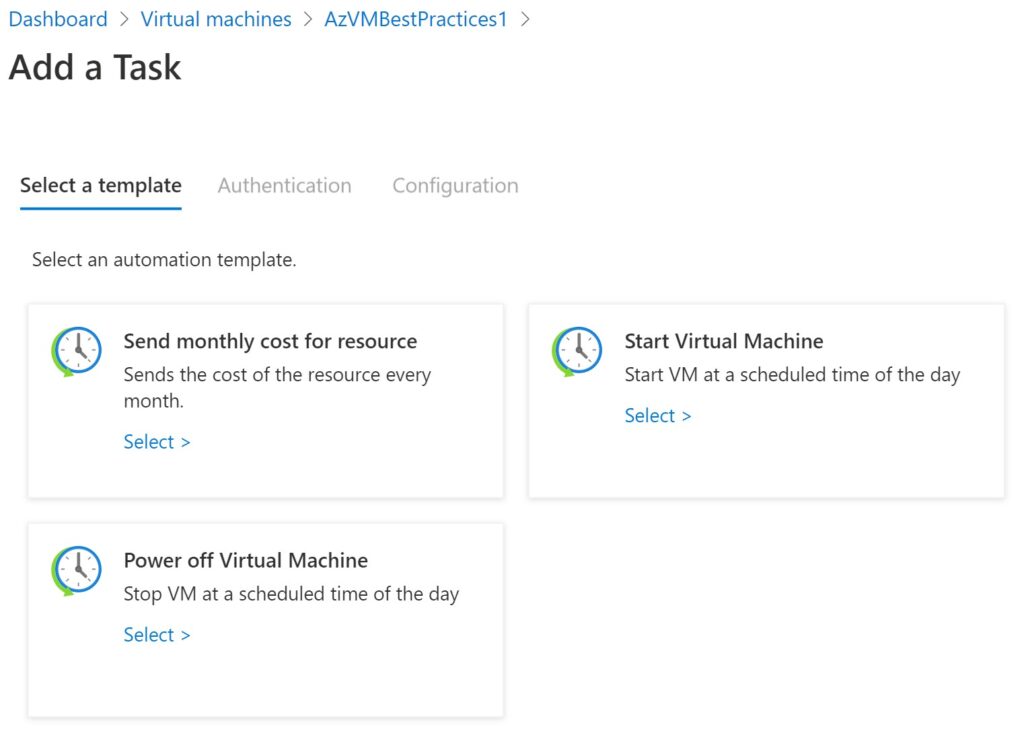Click the Add a Task page heading
This screenshot has width=1024, height=737.
(95, 67)
